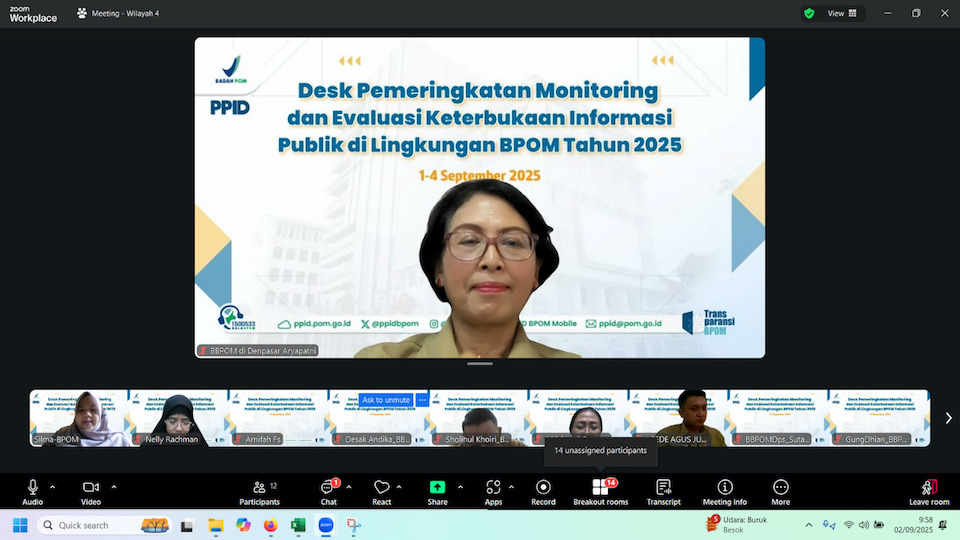960x540 pixels.
Task: Click the battery status icon
Action: pos(879,525)
